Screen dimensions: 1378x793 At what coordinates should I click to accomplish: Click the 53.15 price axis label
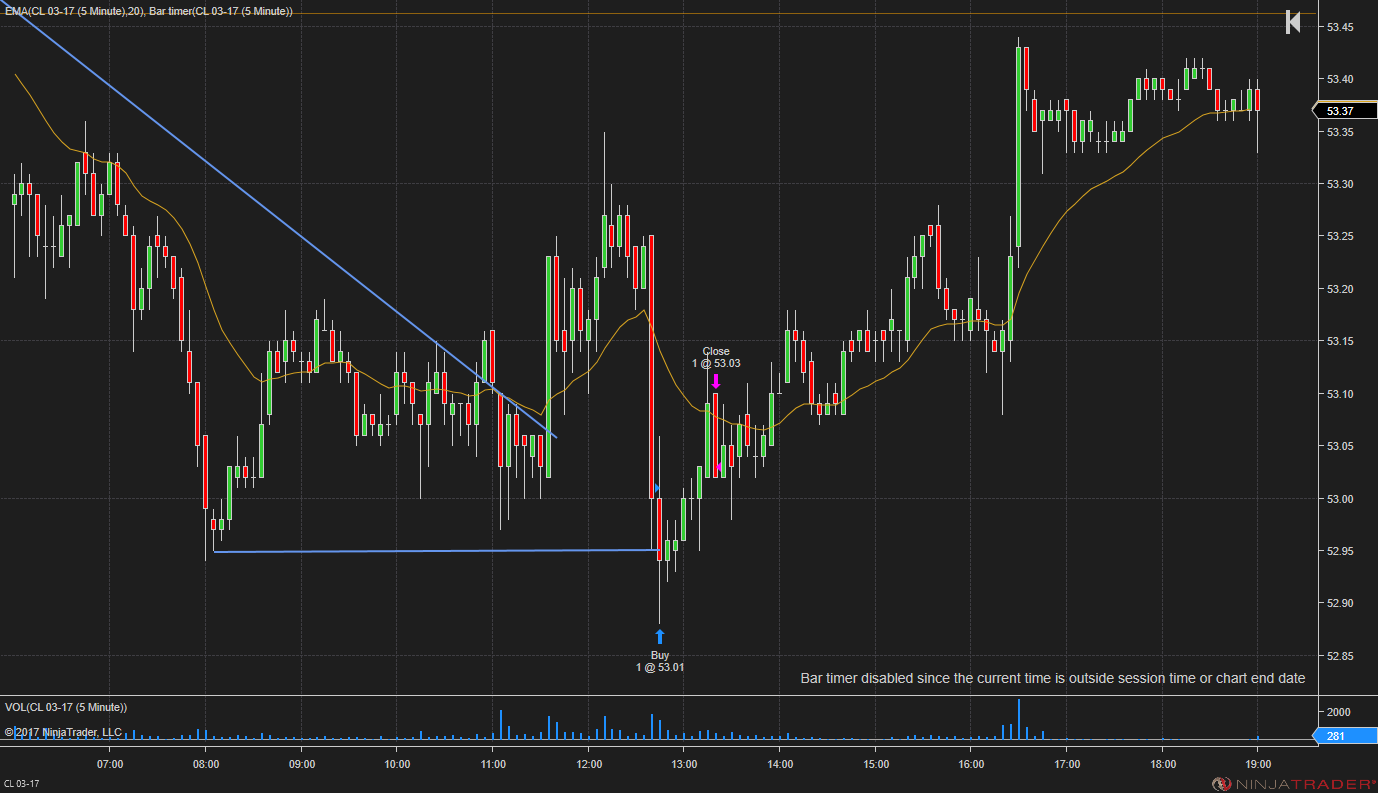point(1339,342)
